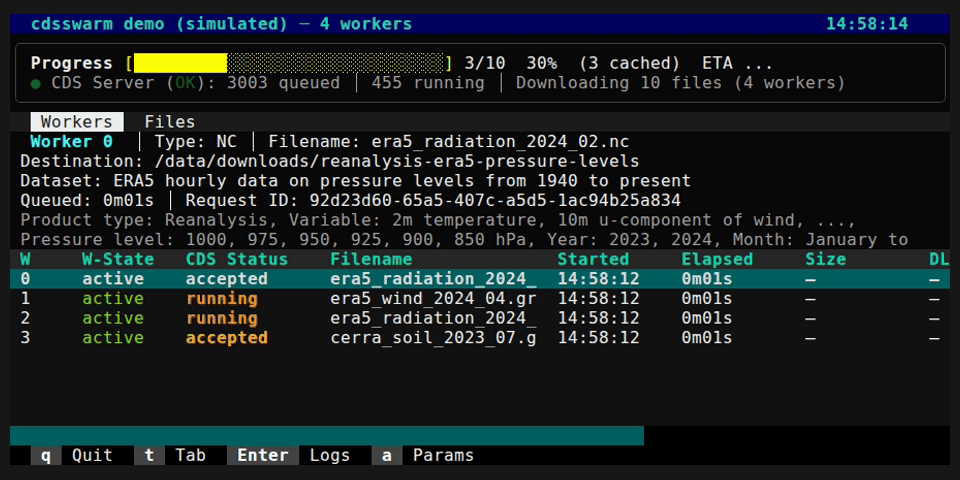The width and height of the screenshot is (960, 480).
Task: Click the teal horizontal scrollbar at bottom
Action: (x=327, y=435)
